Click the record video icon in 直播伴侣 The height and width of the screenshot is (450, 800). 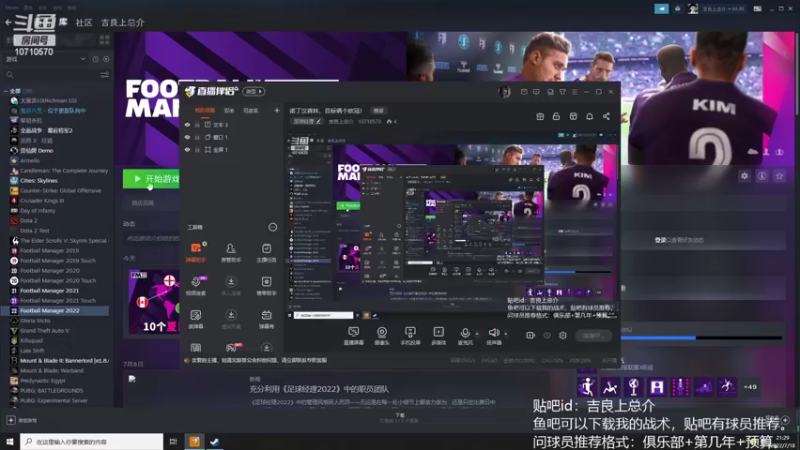(x=530, y=335)
